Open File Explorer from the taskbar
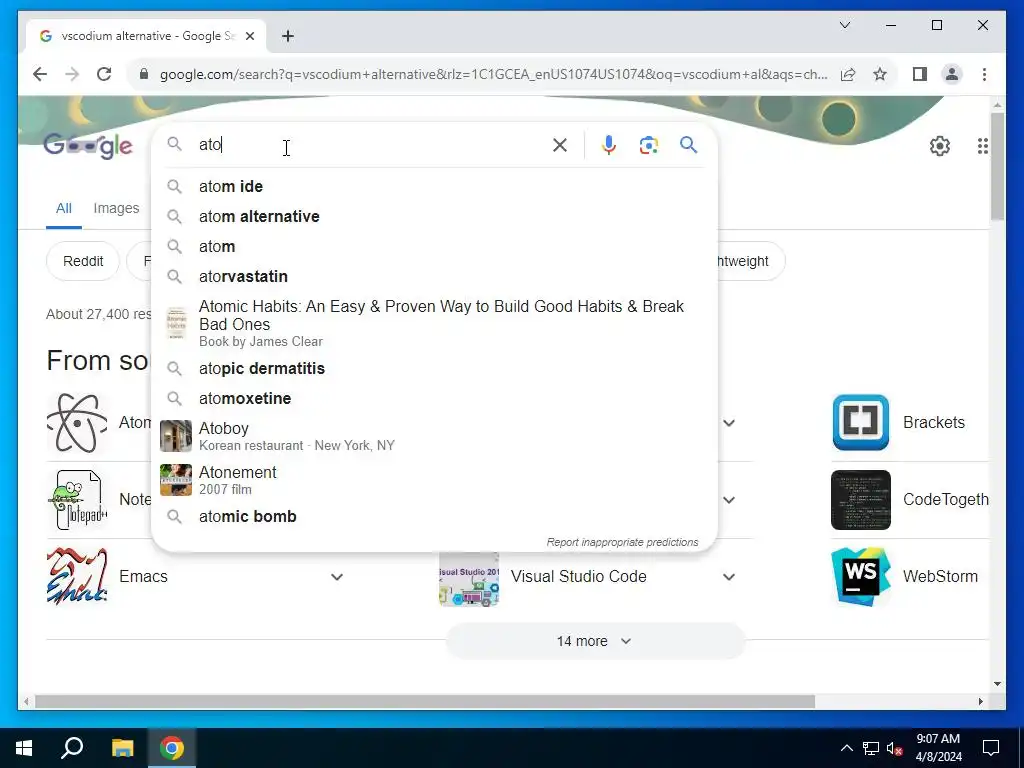 pyautogui.click(x=122, y=748)
